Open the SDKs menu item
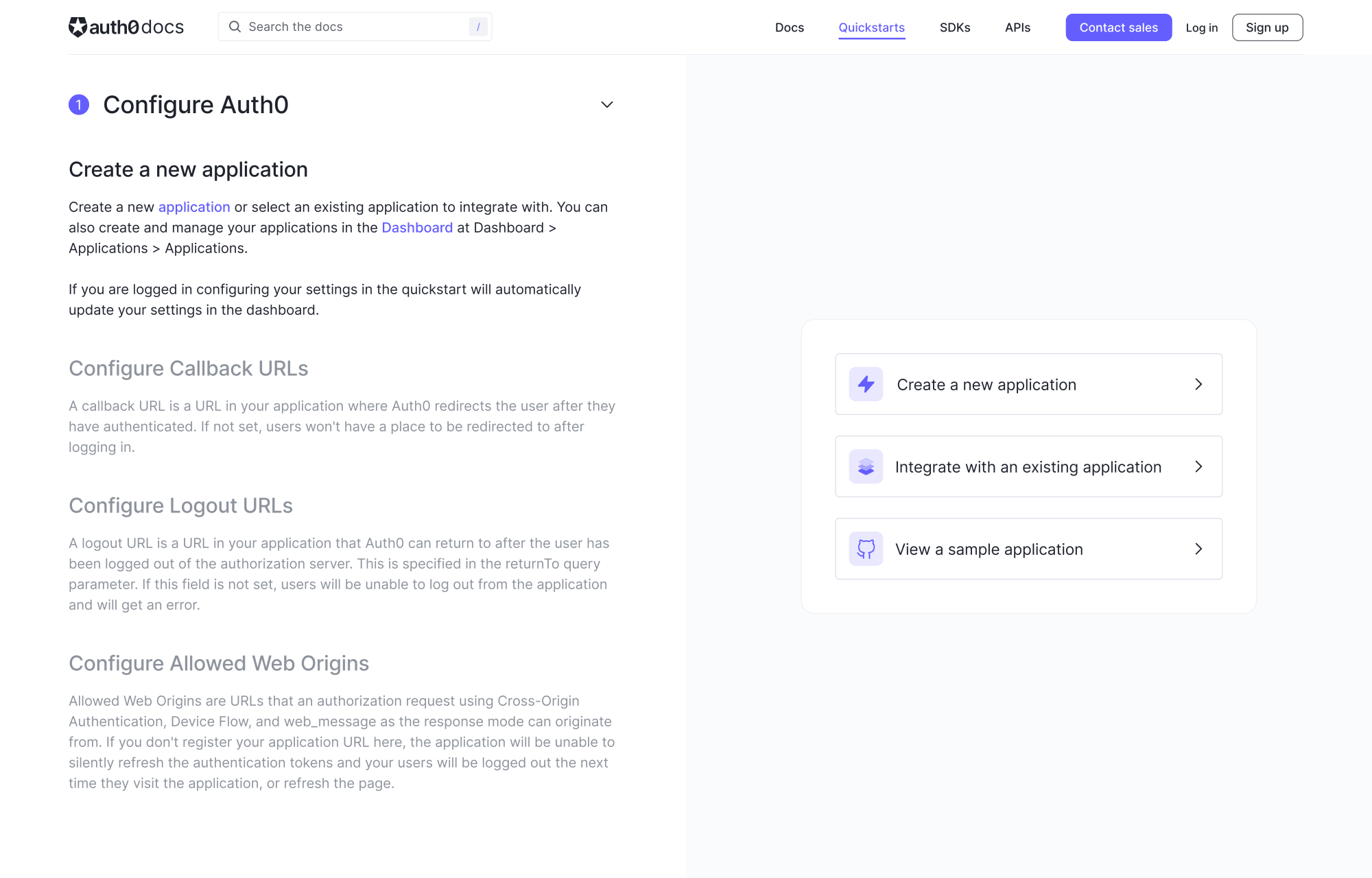The width and height of the screenshot is (1372, 878). 955,27
